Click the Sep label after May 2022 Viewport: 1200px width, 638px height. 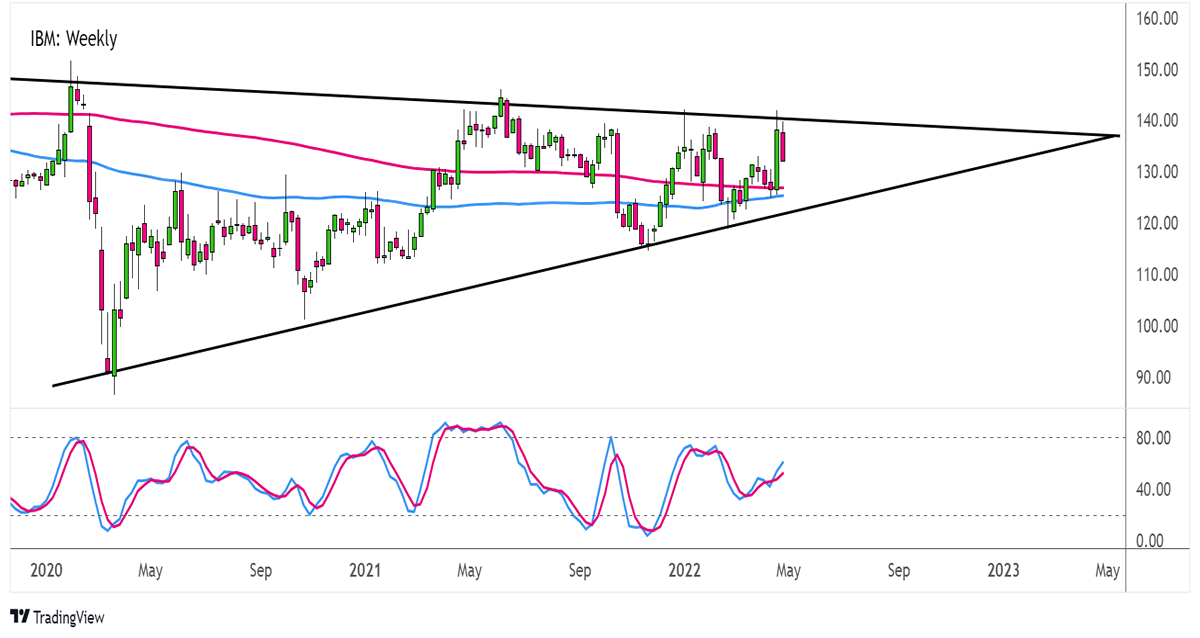(x=898, y=571)
